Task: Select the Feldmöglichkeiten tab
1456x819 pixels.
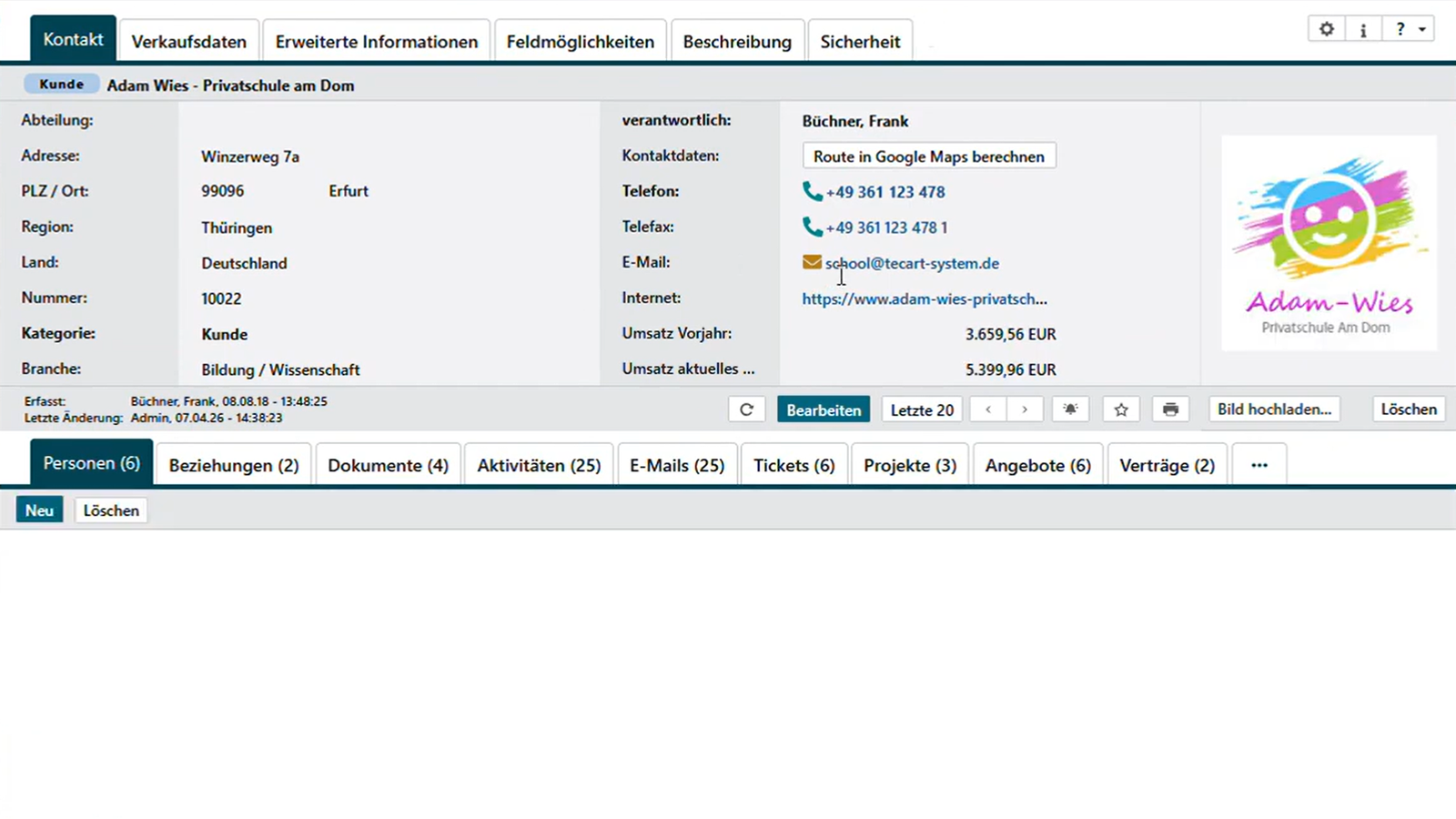Action: [x=581, y=41]
